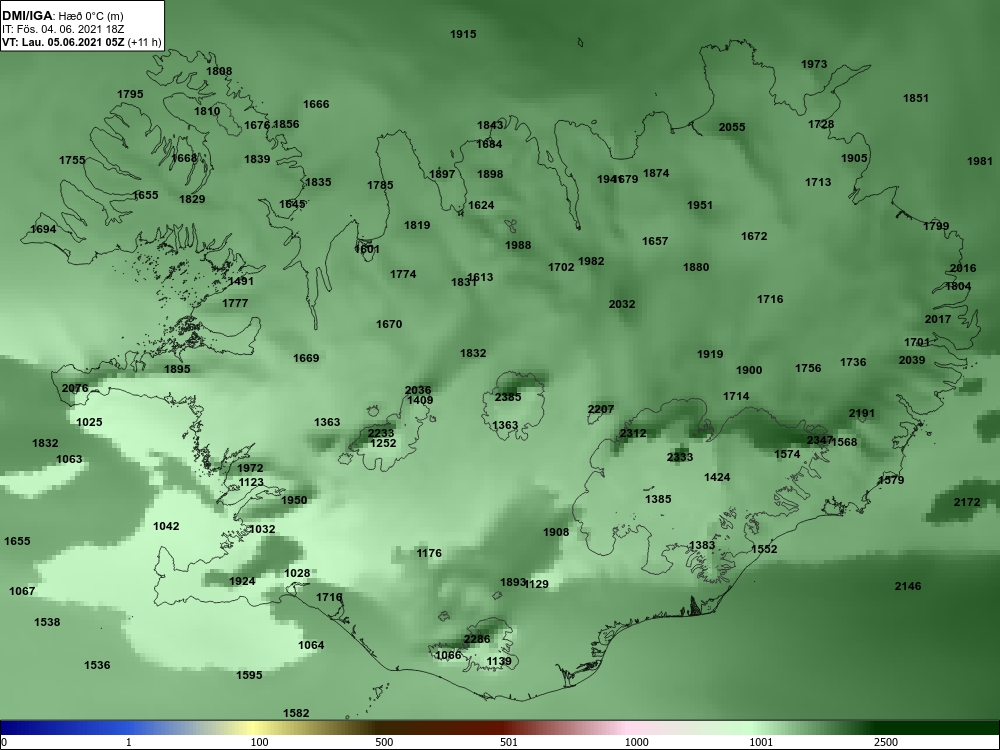Click the 1694 value on the western tip
This screenshot has width=1000, height=750.
[43, 230]
